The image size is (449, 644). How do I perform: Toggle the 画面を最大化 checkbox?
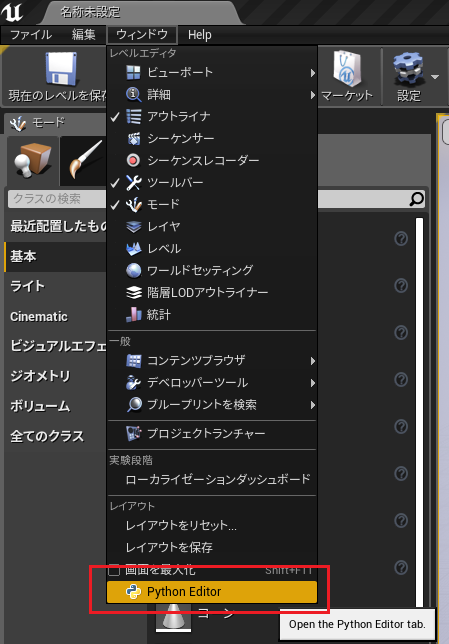114,570
